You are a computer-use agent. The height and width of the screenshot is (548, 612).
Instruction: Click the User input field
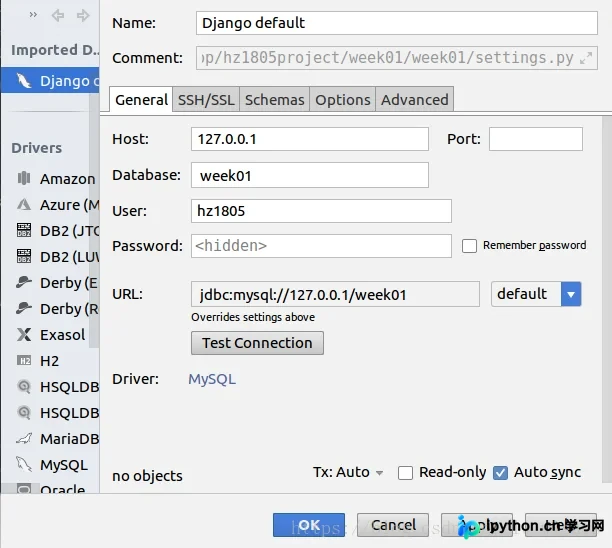321,211
